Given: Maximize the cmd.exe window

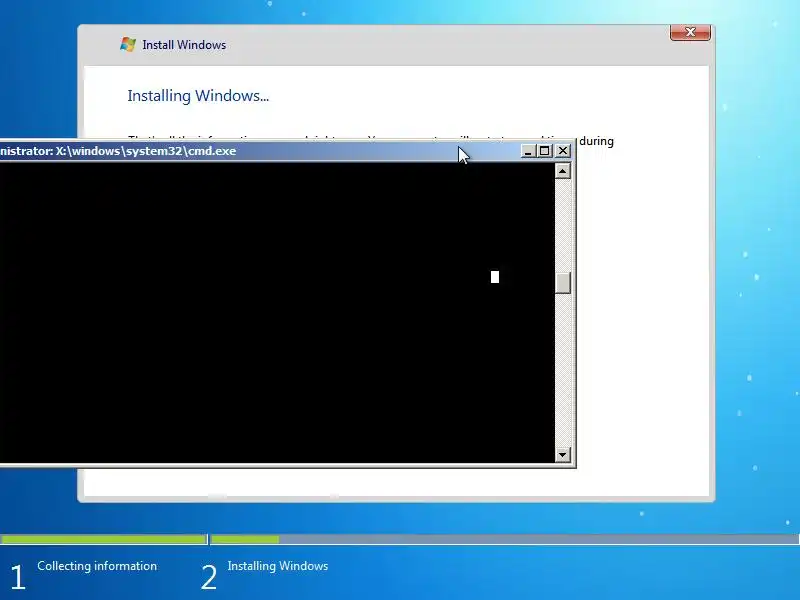Looking at the screenshot, I should 545,151.
